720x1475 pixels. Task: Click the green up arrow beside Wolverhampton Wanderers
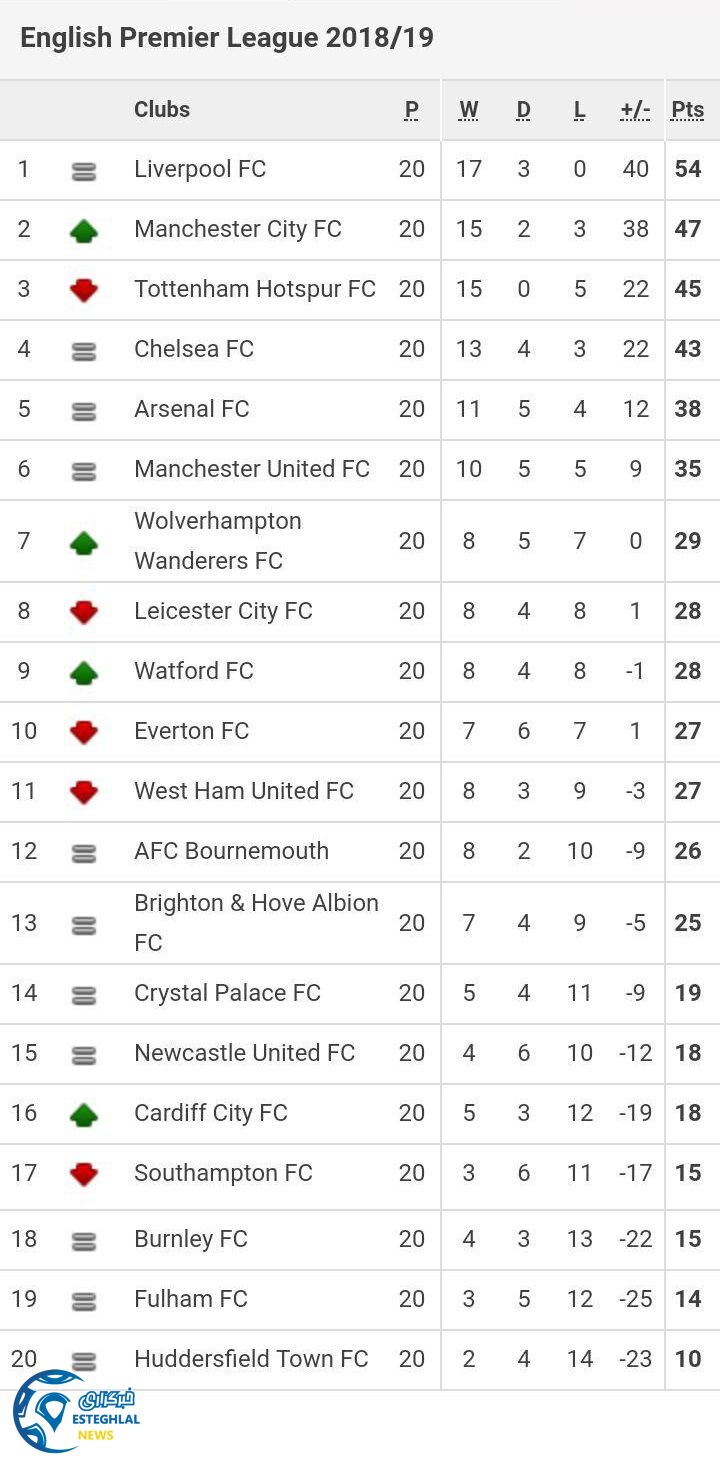click(x=84, y=543)
